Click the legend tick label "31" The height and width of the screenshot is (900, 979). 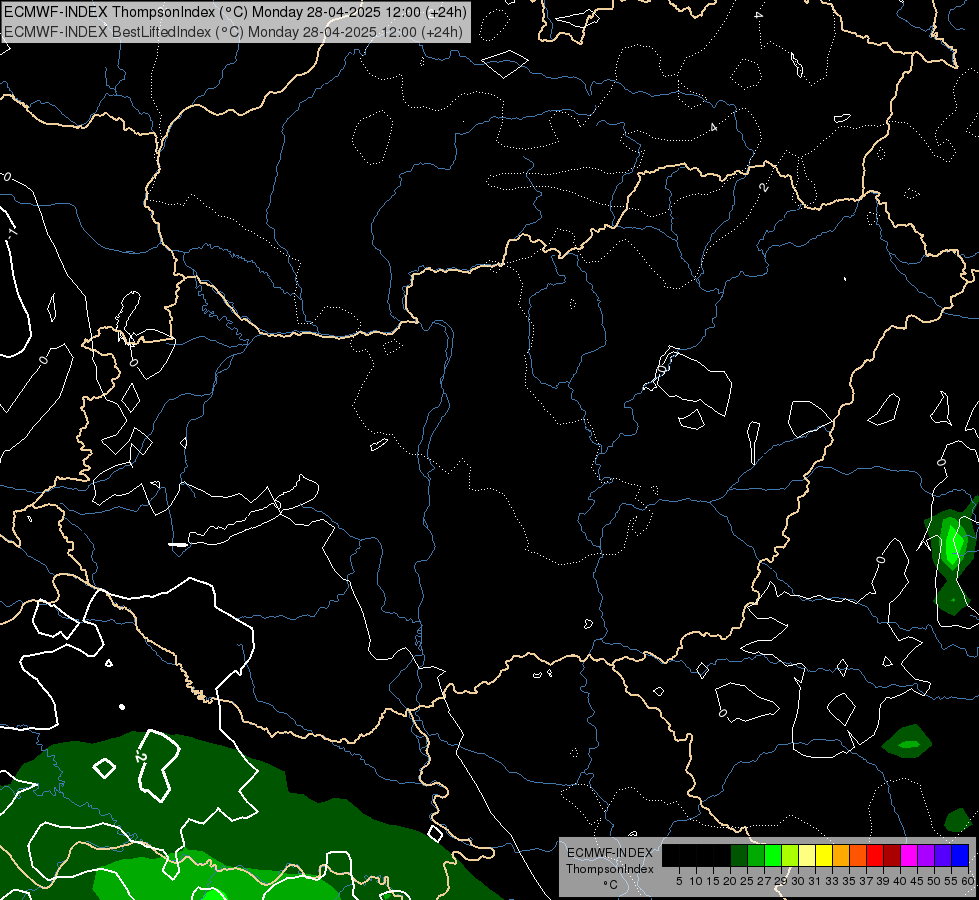click(x=815, y=881)
